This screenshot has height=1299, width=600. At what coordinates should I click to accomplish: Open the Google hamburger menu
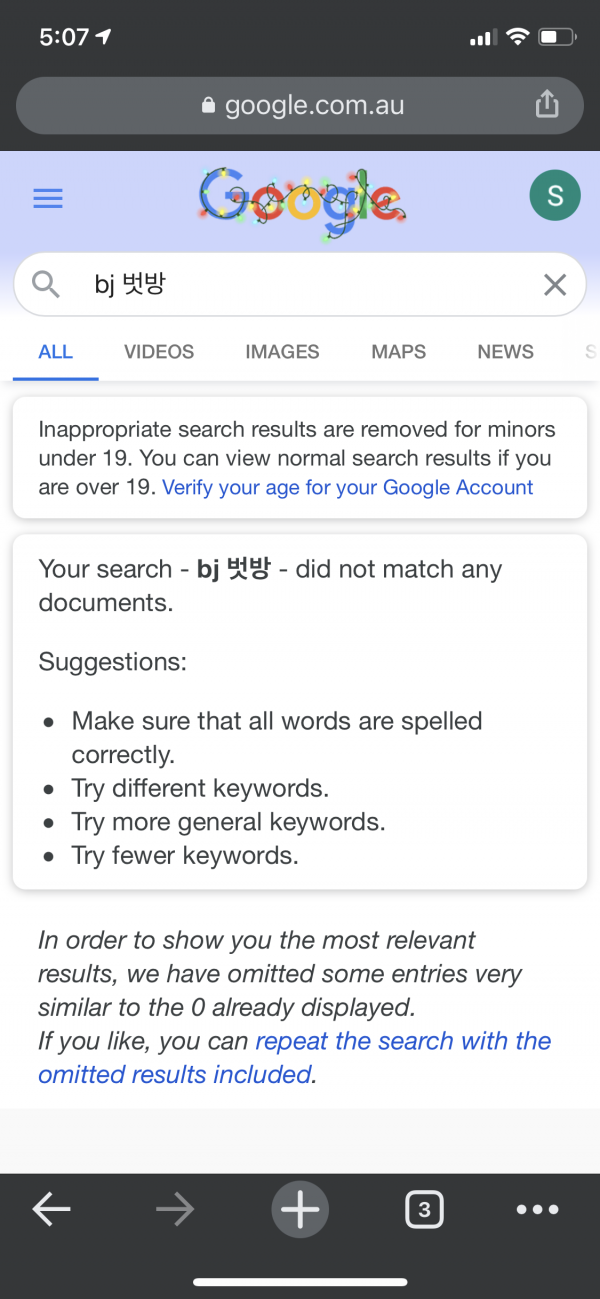48,198
